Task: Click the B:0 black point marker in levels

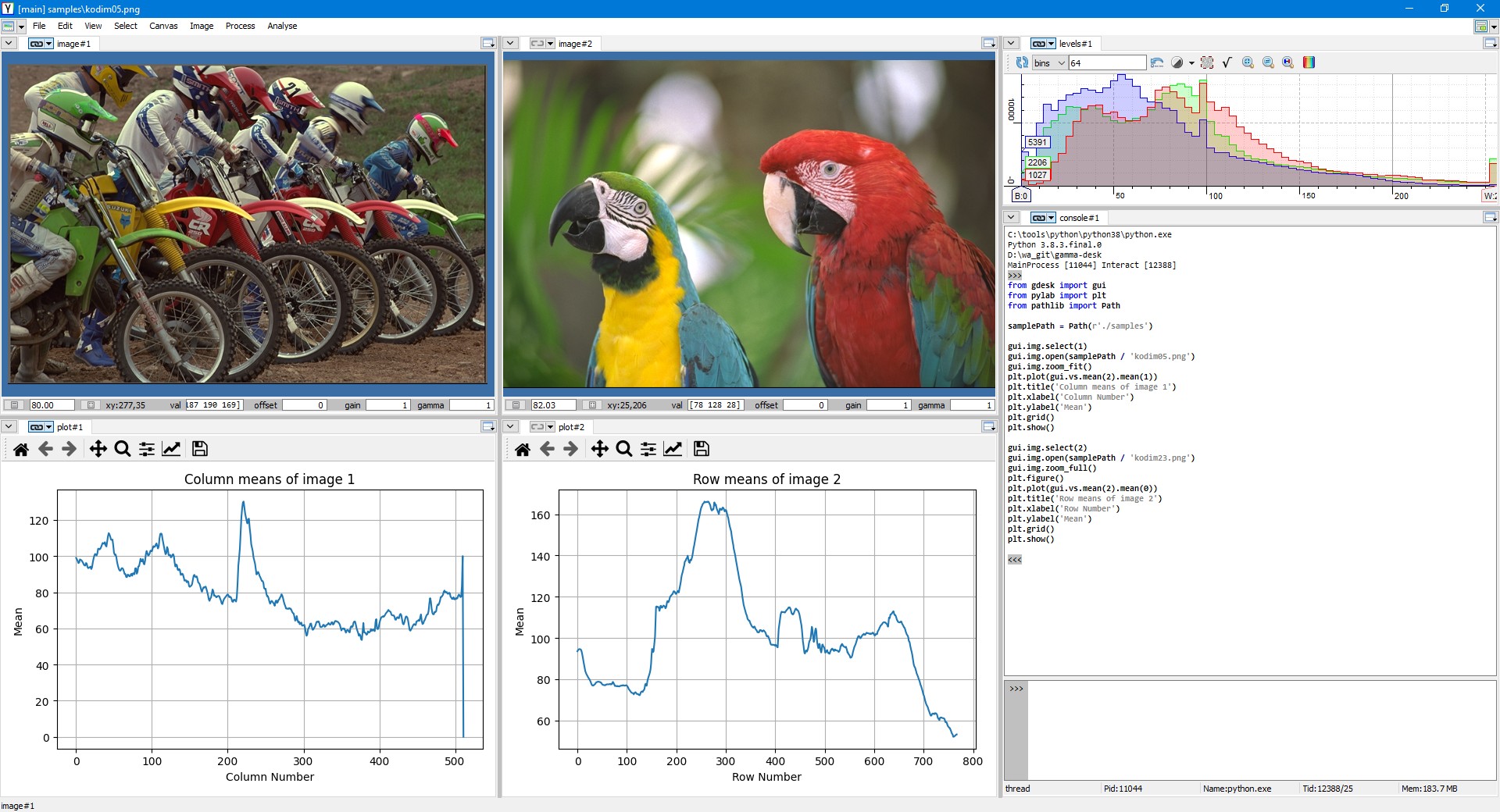Action: pos(1021,196)
